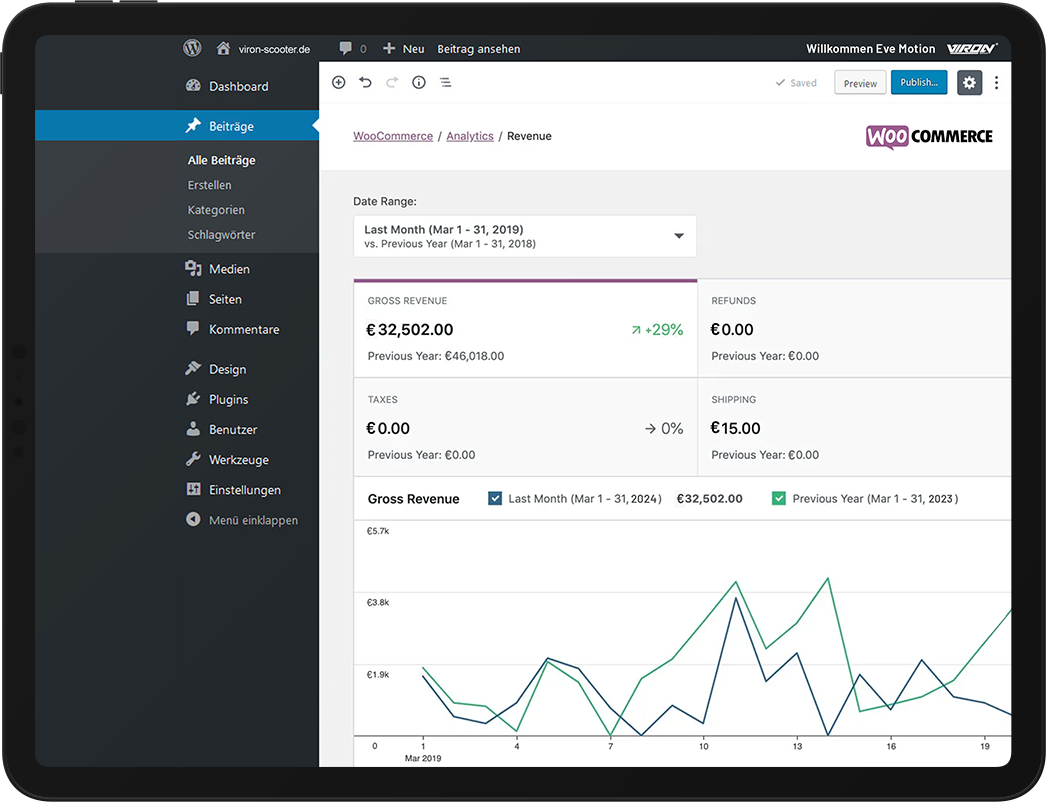Click the +29% change indicator
Viewport: 1046px width, 802px height.
tap(657, 330)
